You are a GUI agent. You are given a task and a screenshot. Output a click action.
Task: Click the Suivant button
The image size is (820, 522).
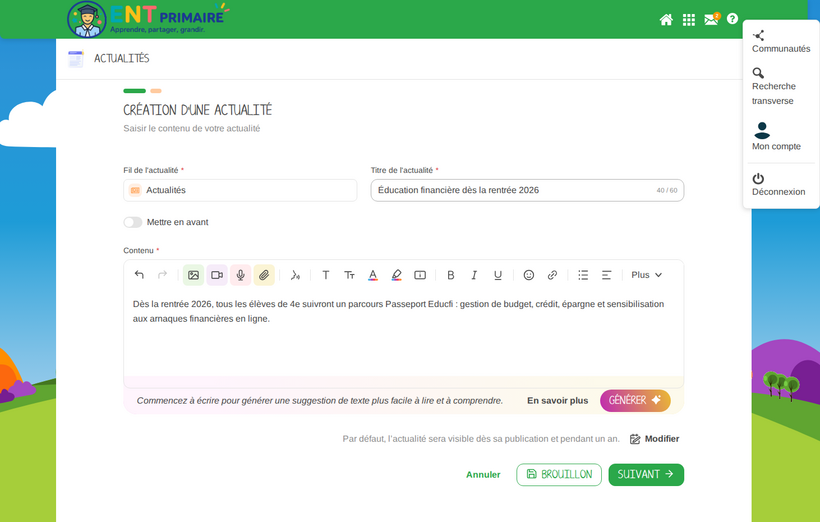646,475
